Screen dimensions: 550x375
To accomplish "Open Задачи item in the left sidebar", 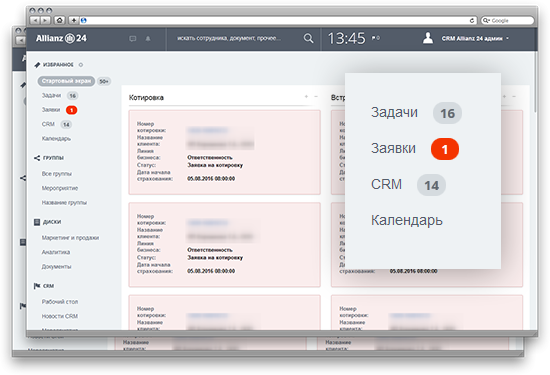I will pyautogui.click(x=52, y=95).
